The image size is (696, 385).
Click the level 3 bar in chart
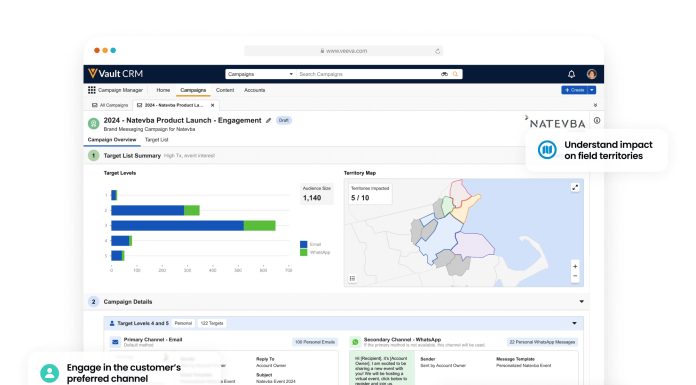click(x=193, y=226)
